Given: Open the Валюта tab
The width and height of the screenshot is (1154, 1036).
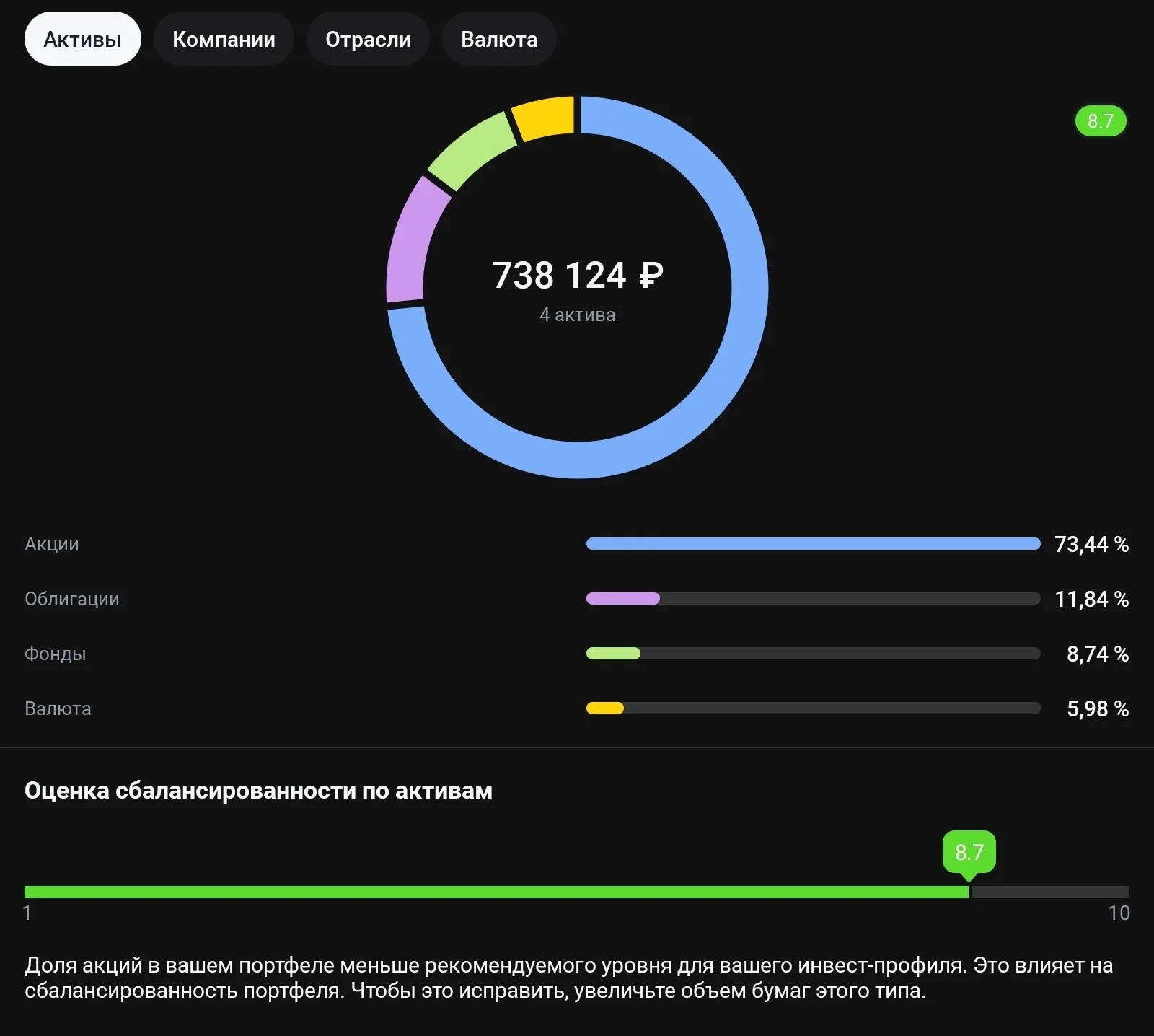Looking at the screenshot, I should [x=499, y=39].
